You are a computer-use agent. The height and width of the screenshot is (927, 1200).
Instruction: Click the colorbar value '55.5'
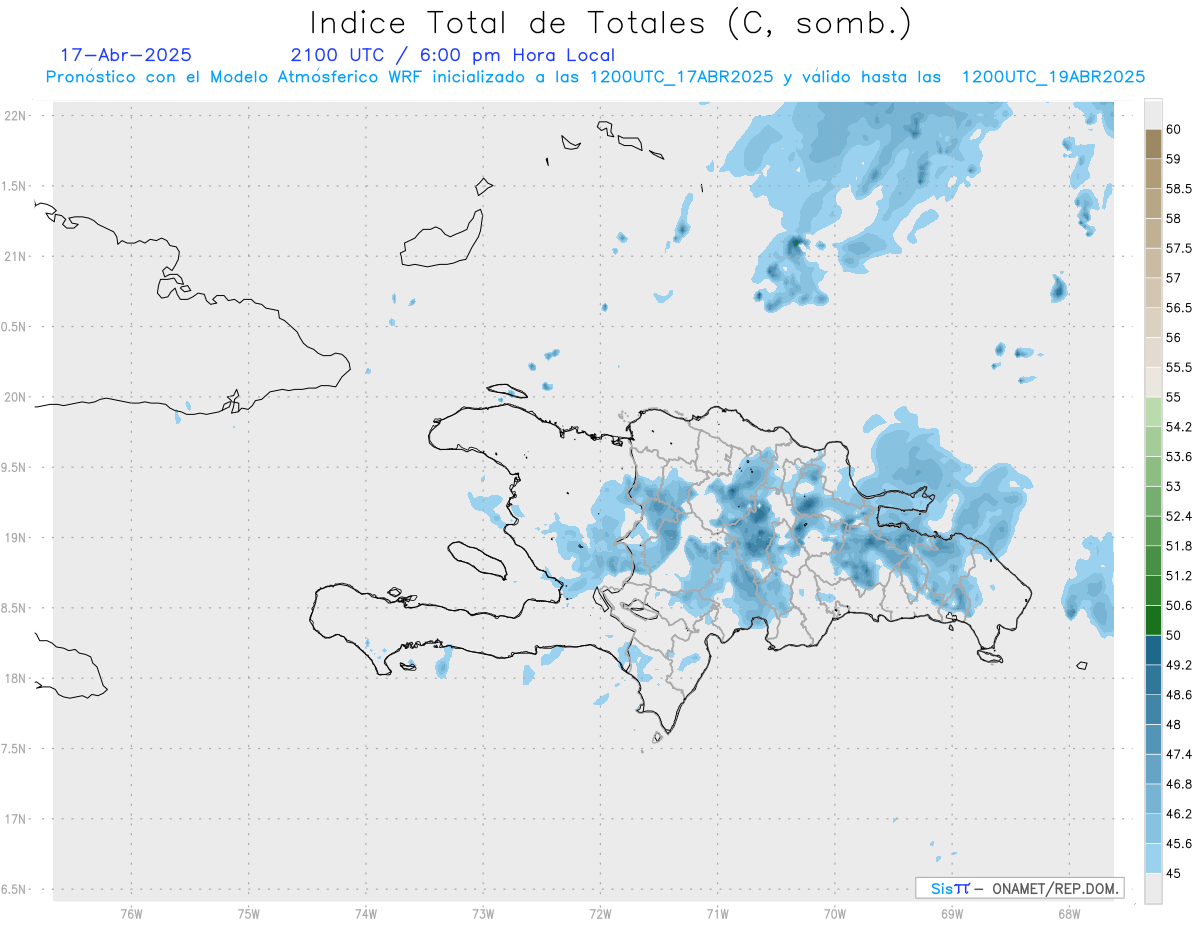[x=1179, y=367]
